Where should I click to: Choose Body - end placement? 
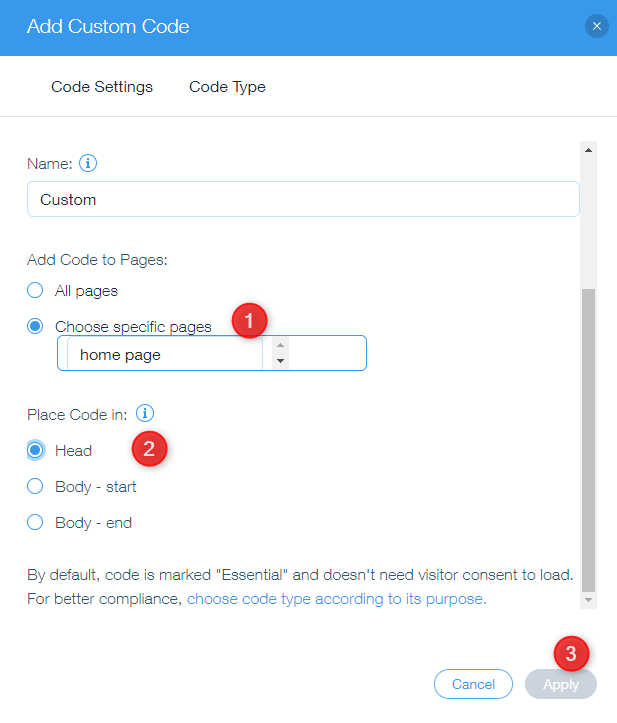(x=36, y=522)
